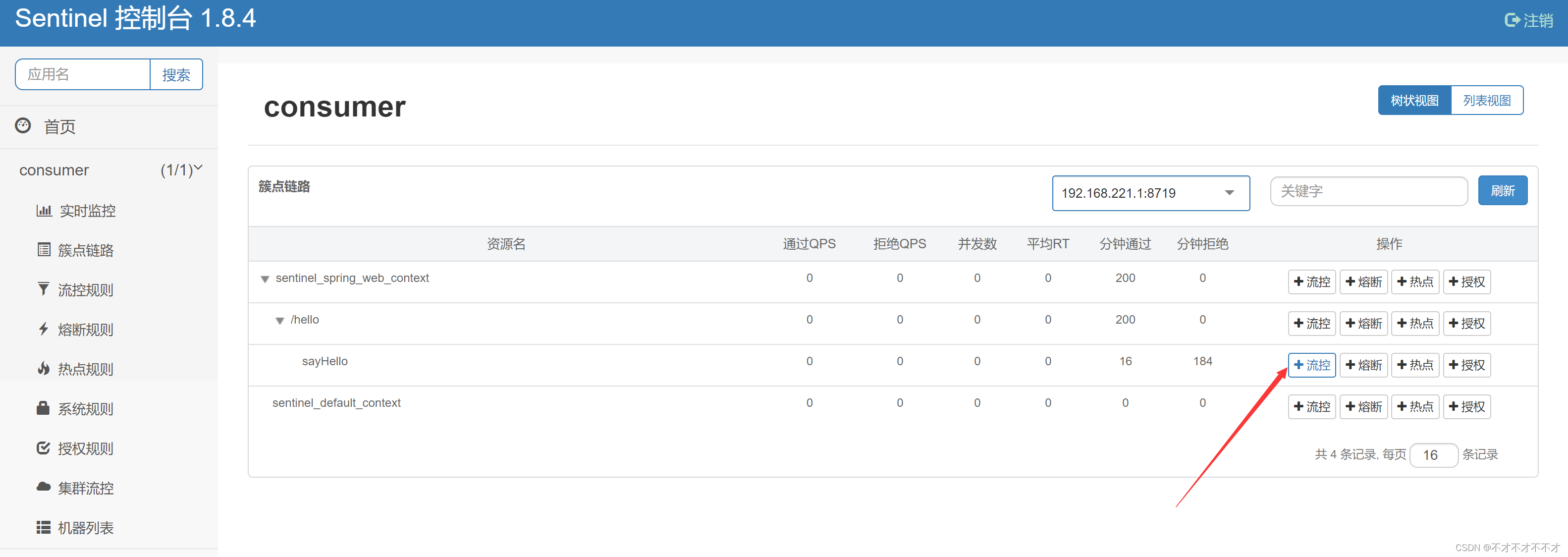
Task: Click the list icon next to 簇点链路 menu
Action: pyautogui.click(x=44, y=250)
